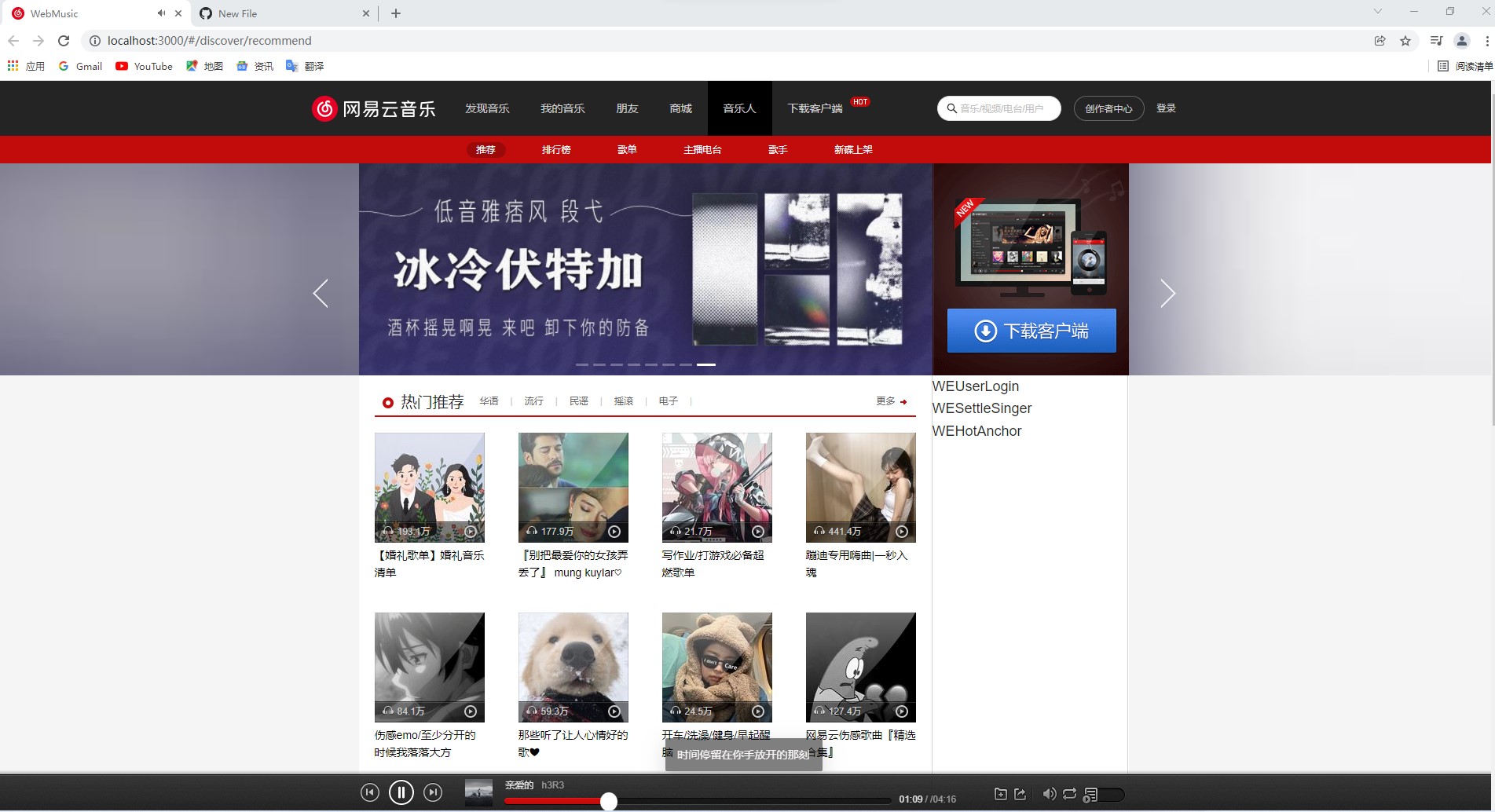Open the current playlist panel
1495x812 pixels.
click(1090, 794)
